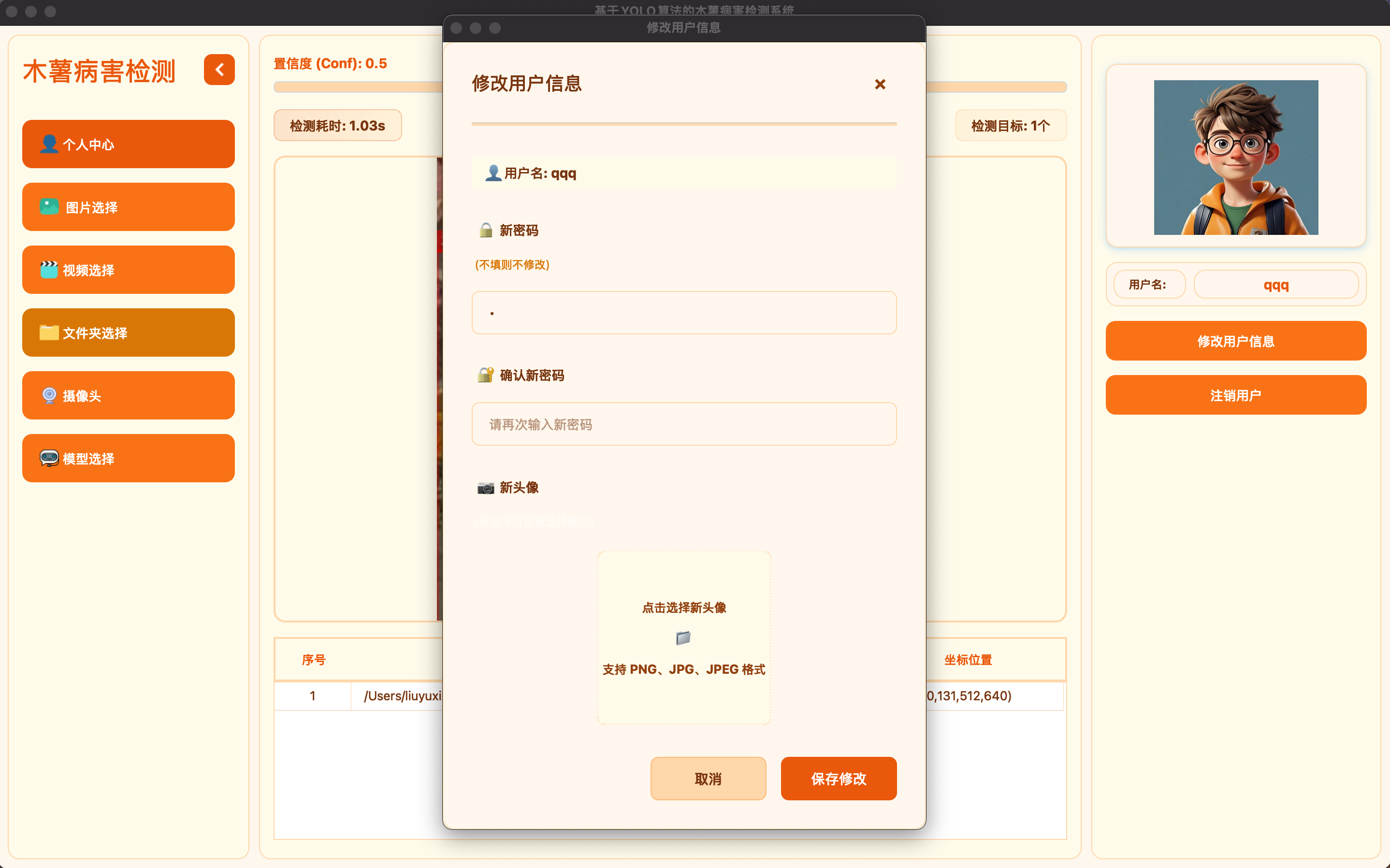Screen dimensions: 1390x868
Task: Open 模型选择 via the robot icon
Action: click(x=49, y=458)
